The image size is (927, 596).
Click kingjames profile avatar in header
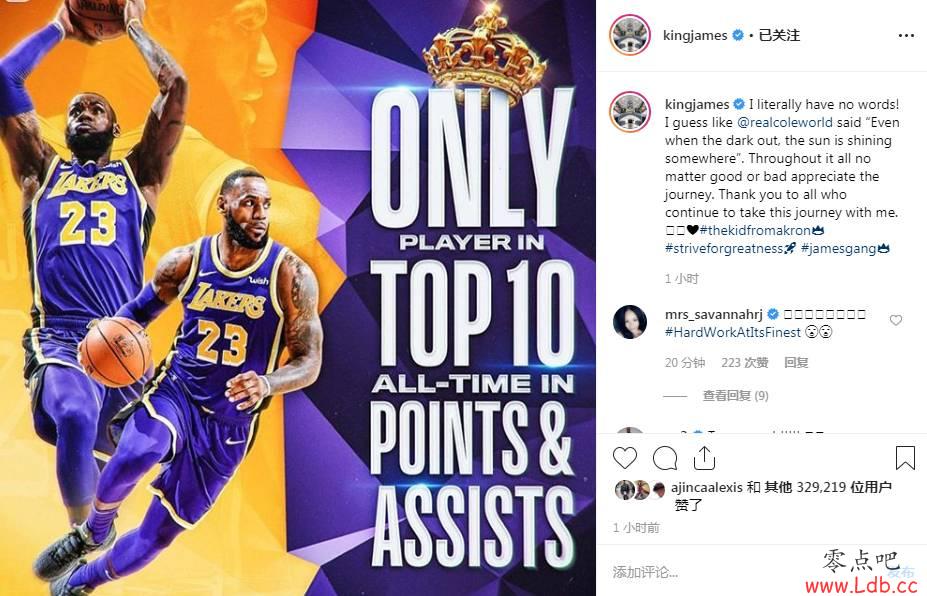(630, 35)
